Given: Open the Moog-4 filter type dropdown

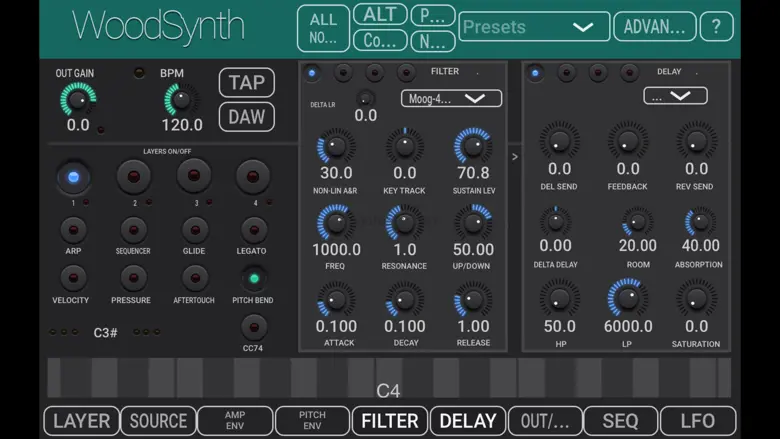Looking at the screenshot, I should pyautogui.click(x=451, y=99).
